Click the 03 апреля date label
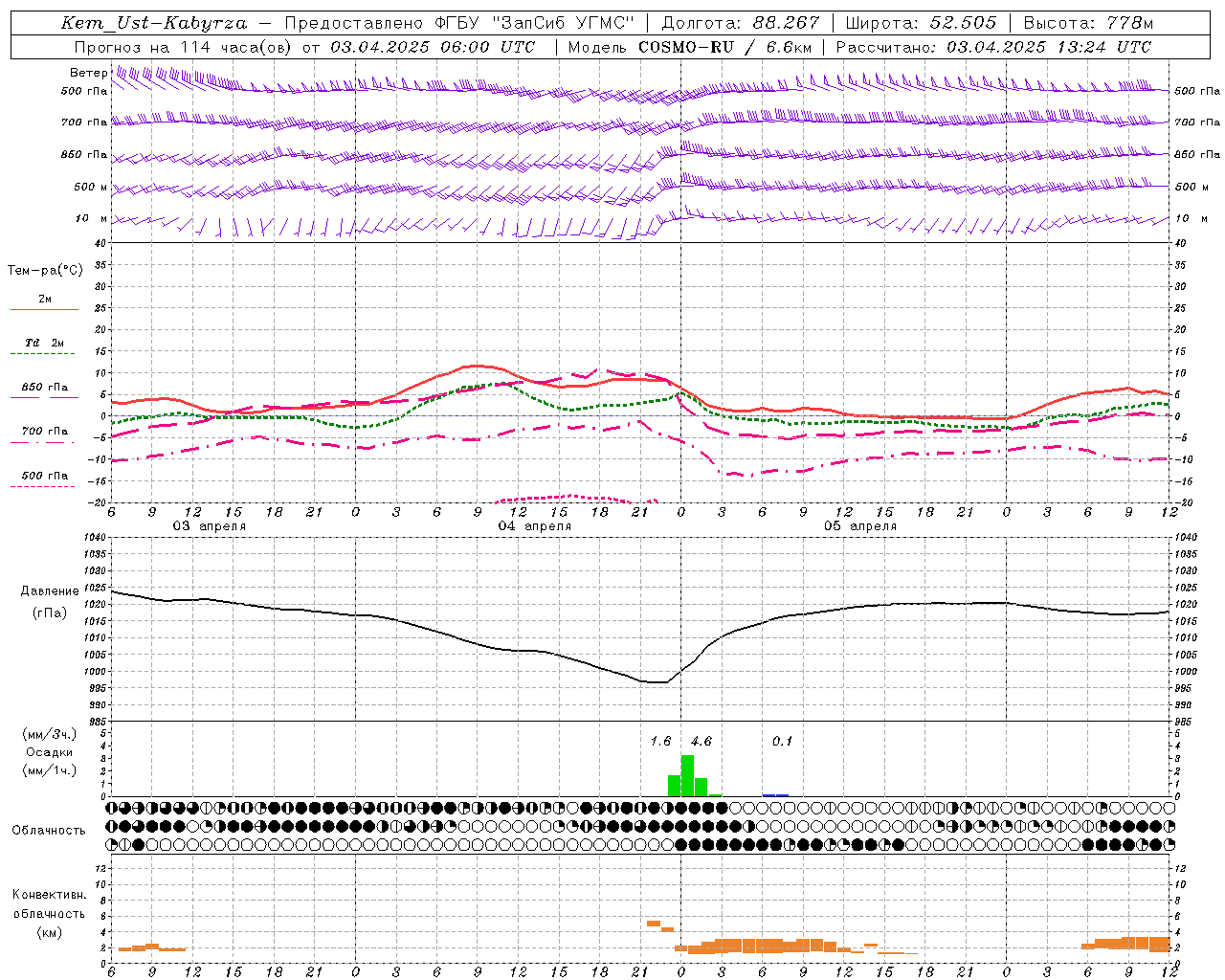1225x980 pixels. tap(209, 526)
